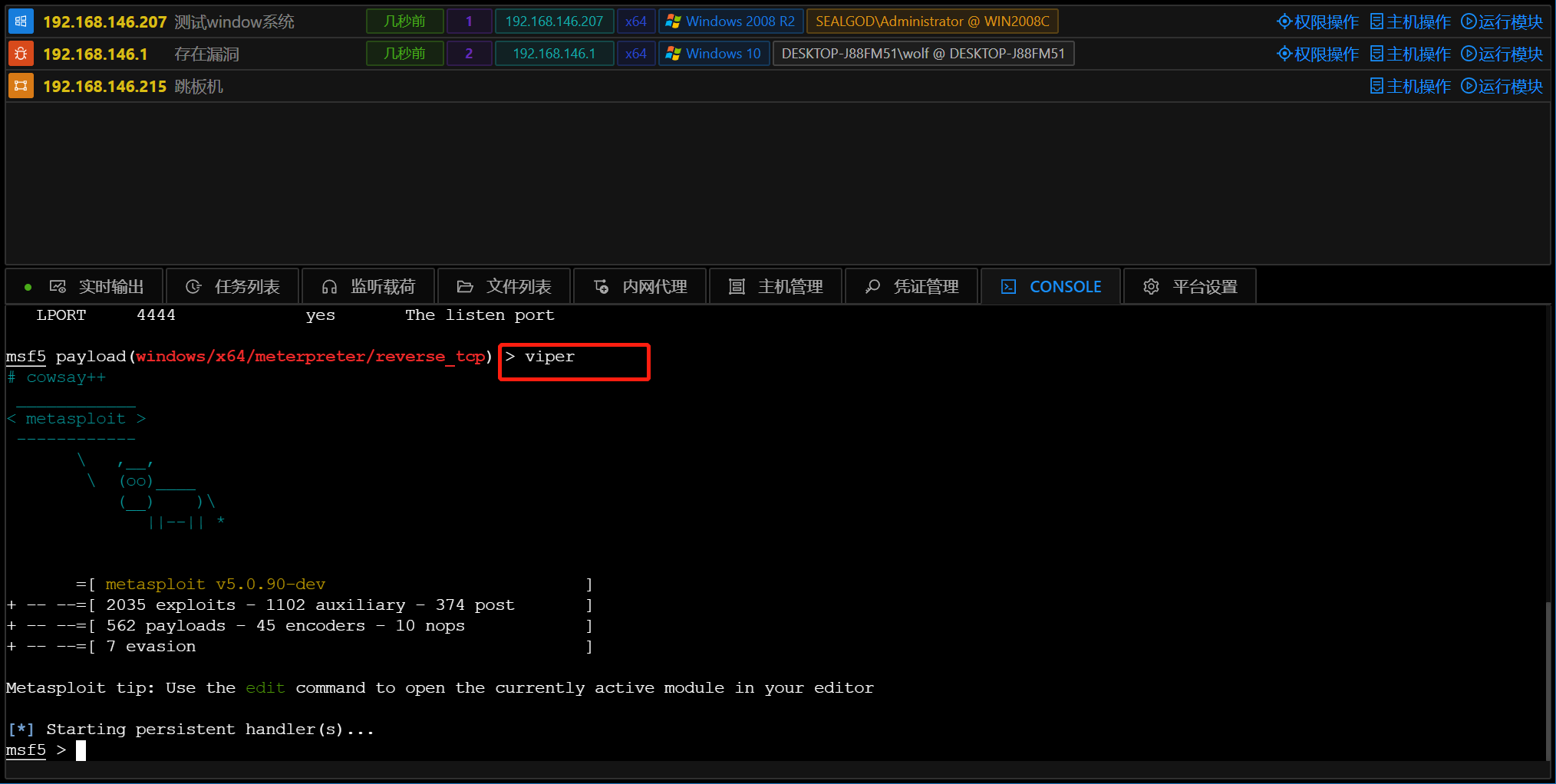1556x784 pixels.
Task: Click the 几秒前 tag on the 192.168.146.207 row
Action: [x=405, y=21]
